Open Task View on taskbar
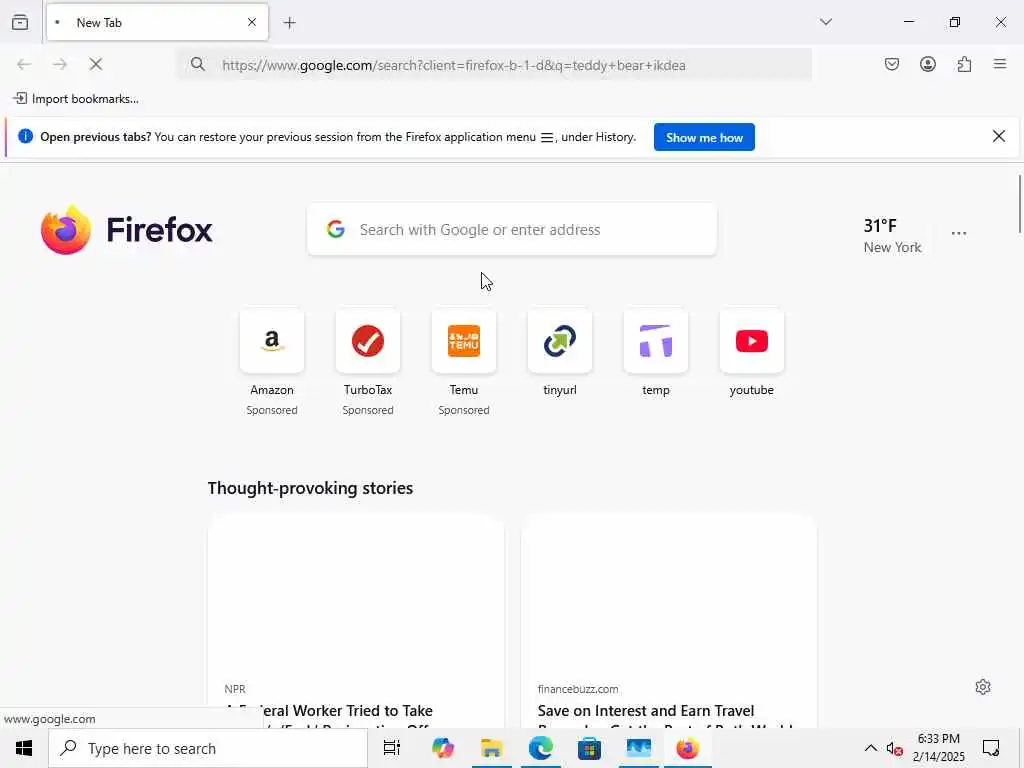The width and height of the screenshot is (1024, 768). click(x=392, y=748)
